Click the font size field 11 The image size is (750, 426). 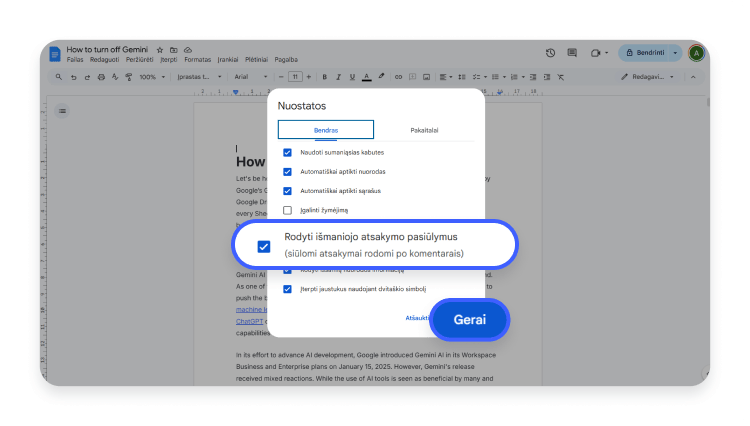tap(295, 77)
